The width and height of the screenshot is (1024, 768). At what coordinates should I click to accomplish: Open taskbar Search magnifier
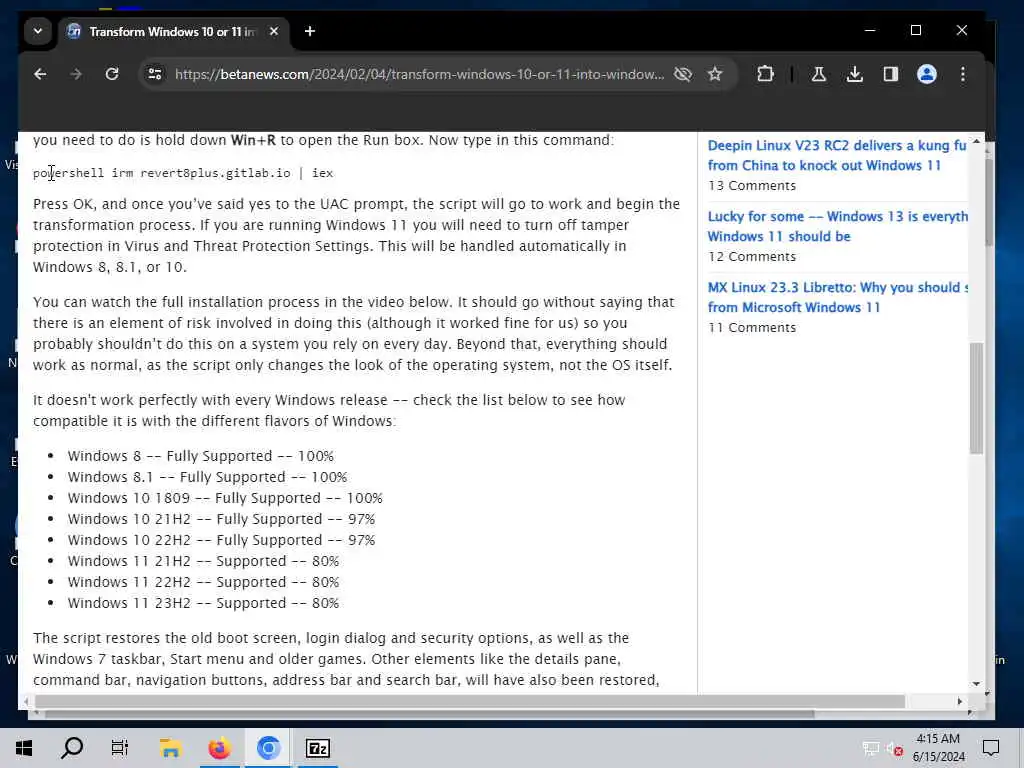pyautogui.click(x=72, y=748)
